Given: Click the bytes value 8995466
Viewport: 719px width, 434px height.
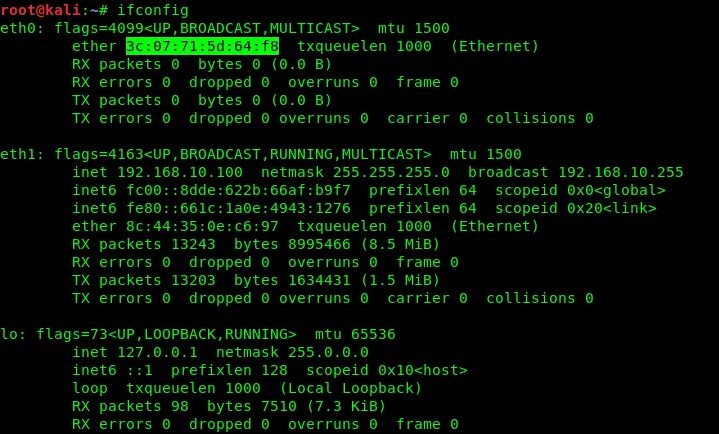Looking at the screenshot, I should [319, 244].
